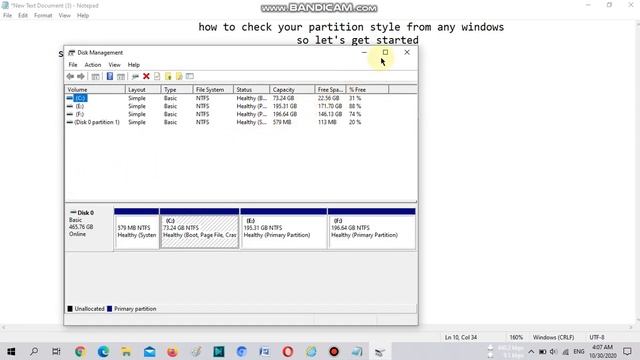Click the 195.31 GB capacity cell
Viewport: 640px width, 360px height.
coord(284,106)
